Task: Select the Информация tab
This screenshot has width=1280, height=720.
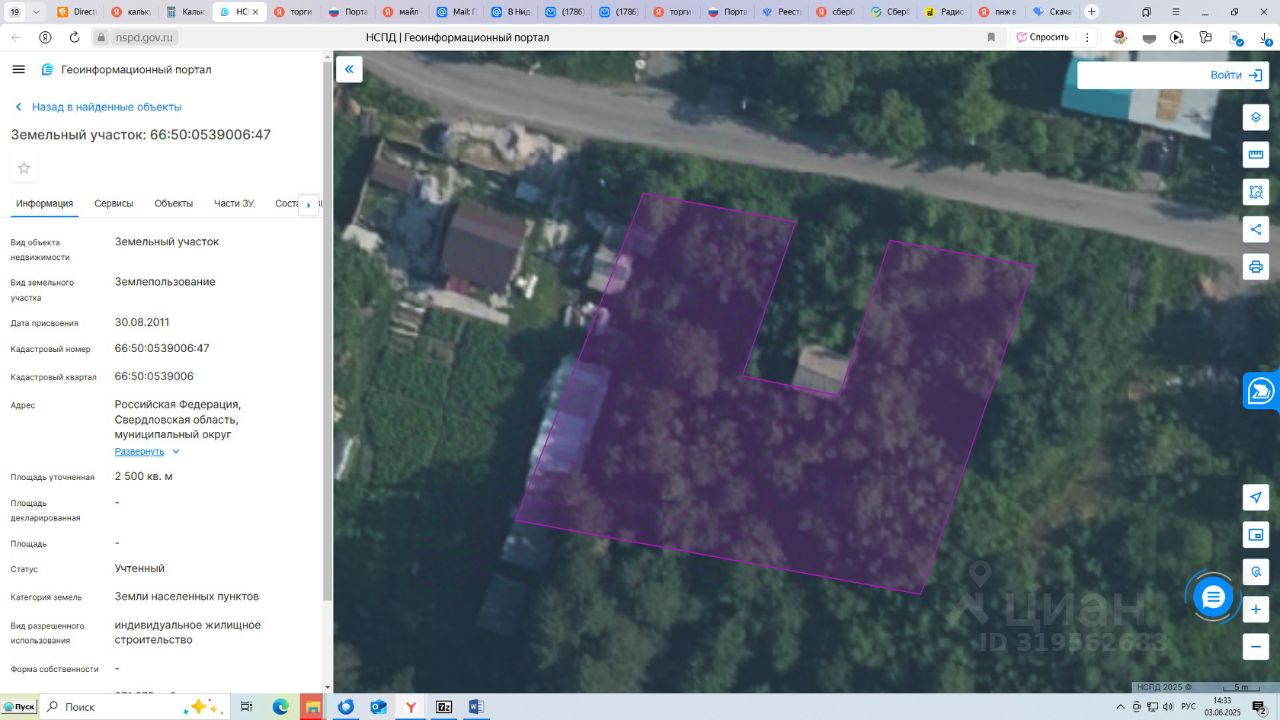Action: pyautogui.click(x=44, y=203)
